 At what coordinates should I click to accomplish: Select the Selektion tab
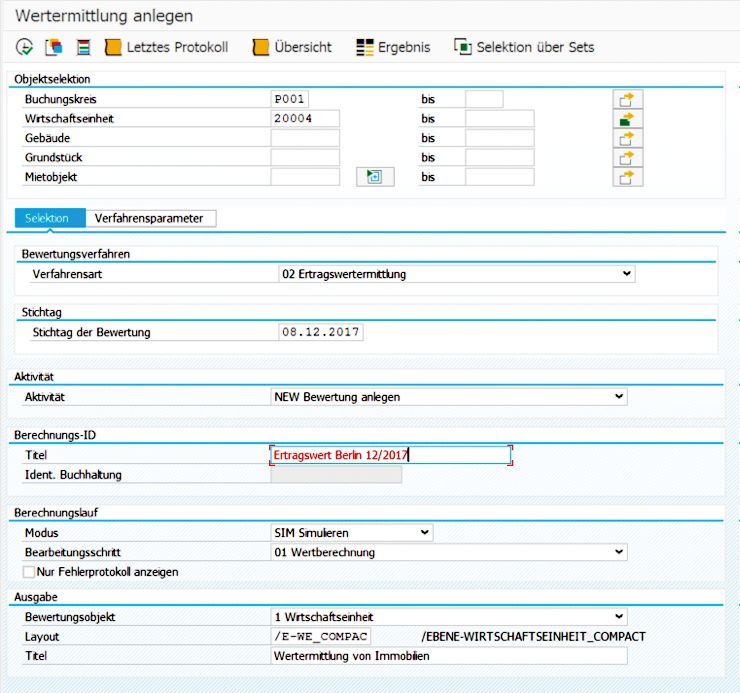tap(47, 218)
